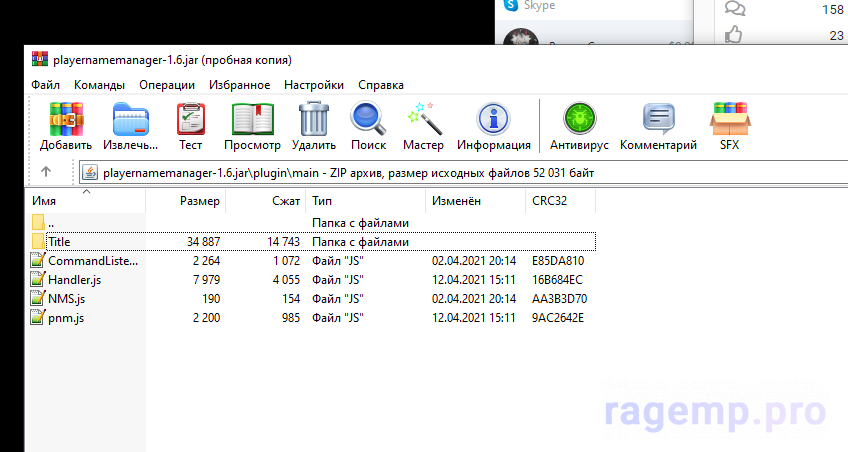Click the WinRAR title bar app icon
848x452 pixels.
[39, 59]
